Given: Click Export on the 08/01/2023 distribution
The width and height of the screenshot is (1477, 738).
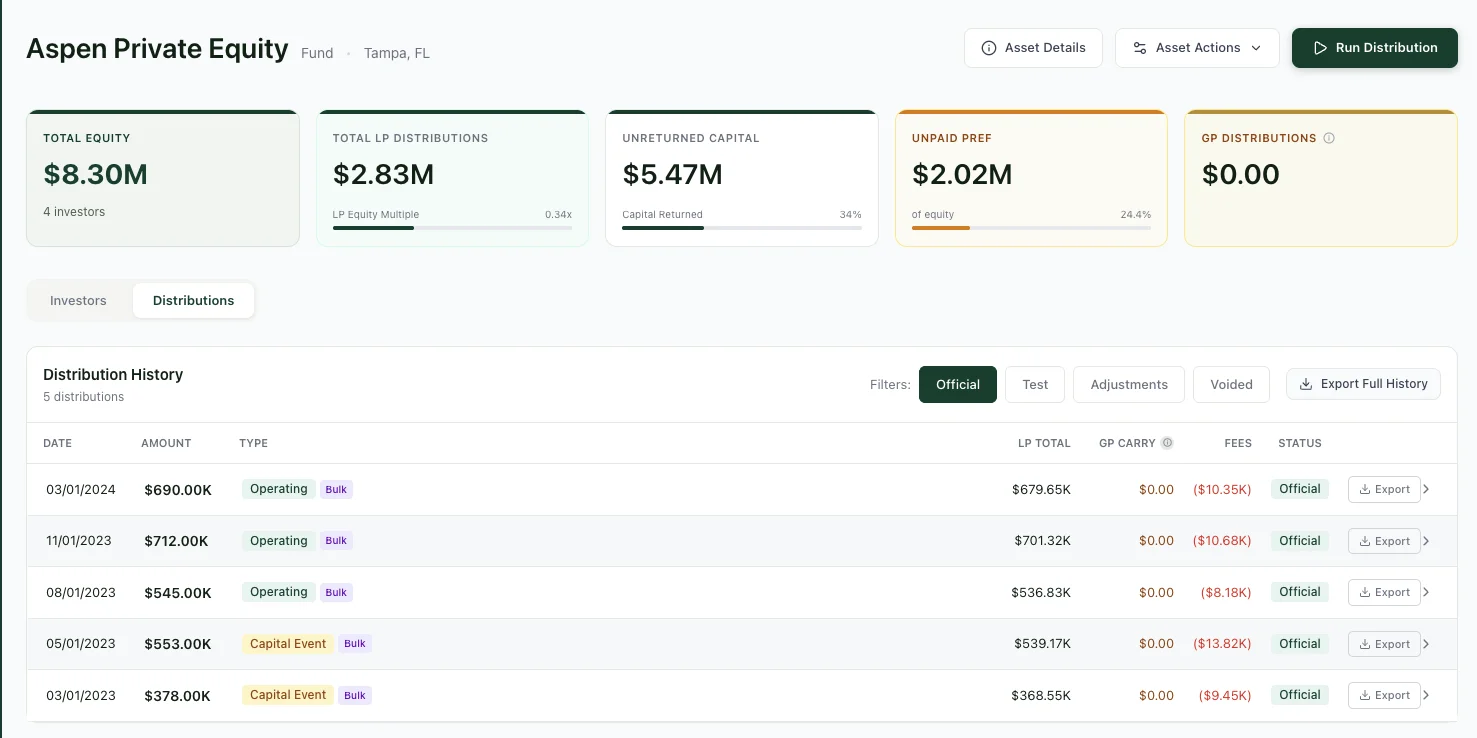Looking at the screenshot, I should pos(1384,592).
